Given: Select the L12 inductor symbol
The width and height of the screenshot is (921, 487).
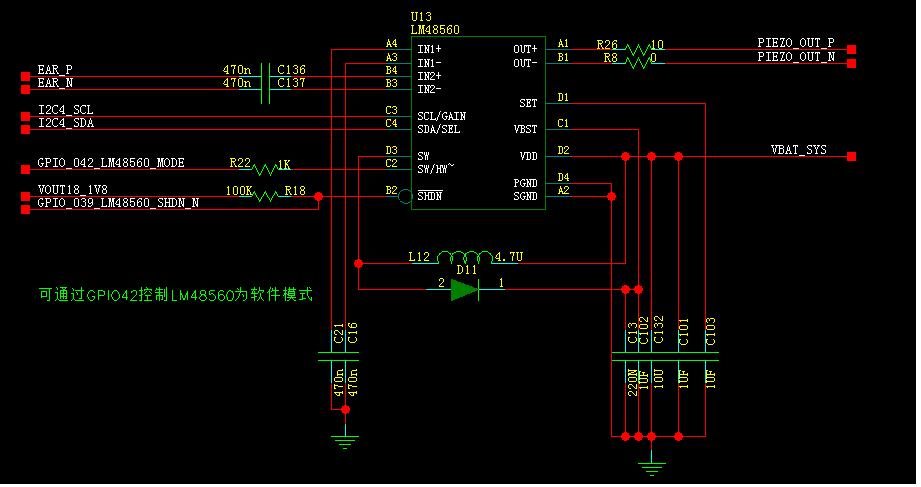Looking at the screenshot, I should click(x=465, y=257).
